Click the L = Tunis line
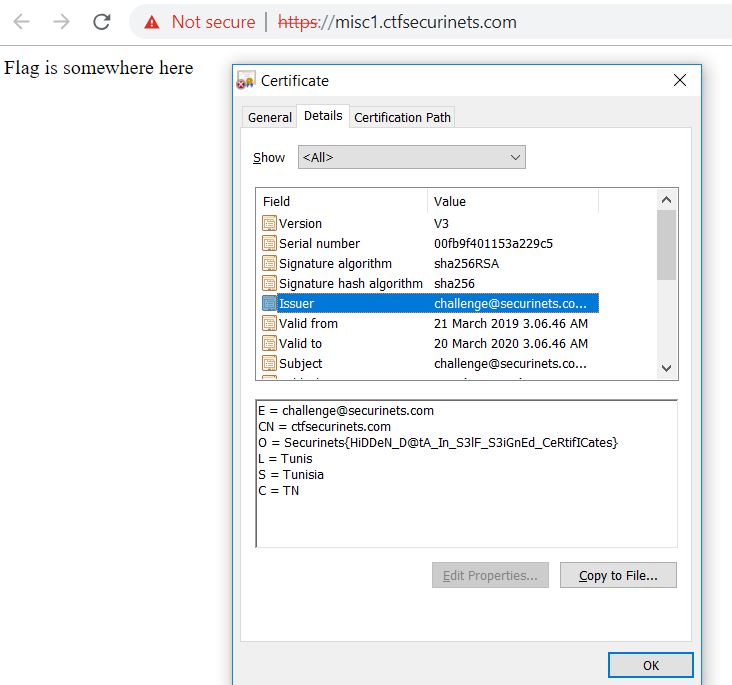 [285, 459]
